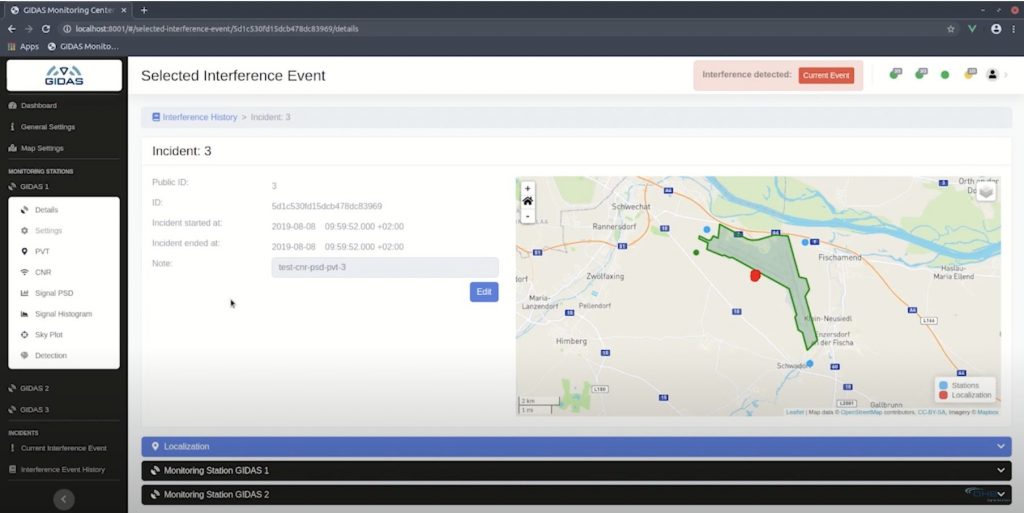Collapse the sidebar with the arrow button
Viewport: 1024px width, 513px height.
pyautogui.click(x=63, y=498)
